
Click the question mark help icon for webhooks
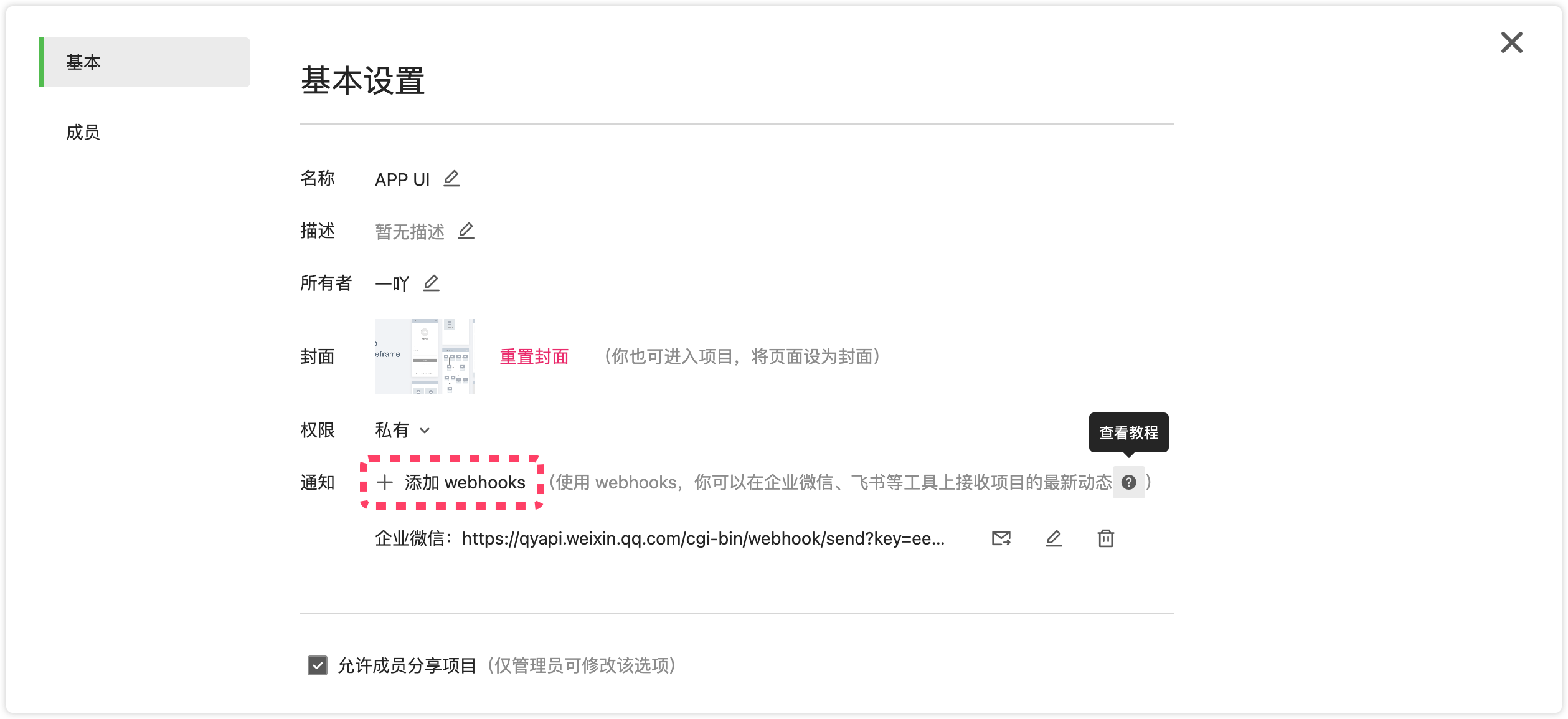pyautogui.click(x=1128, y=482)
